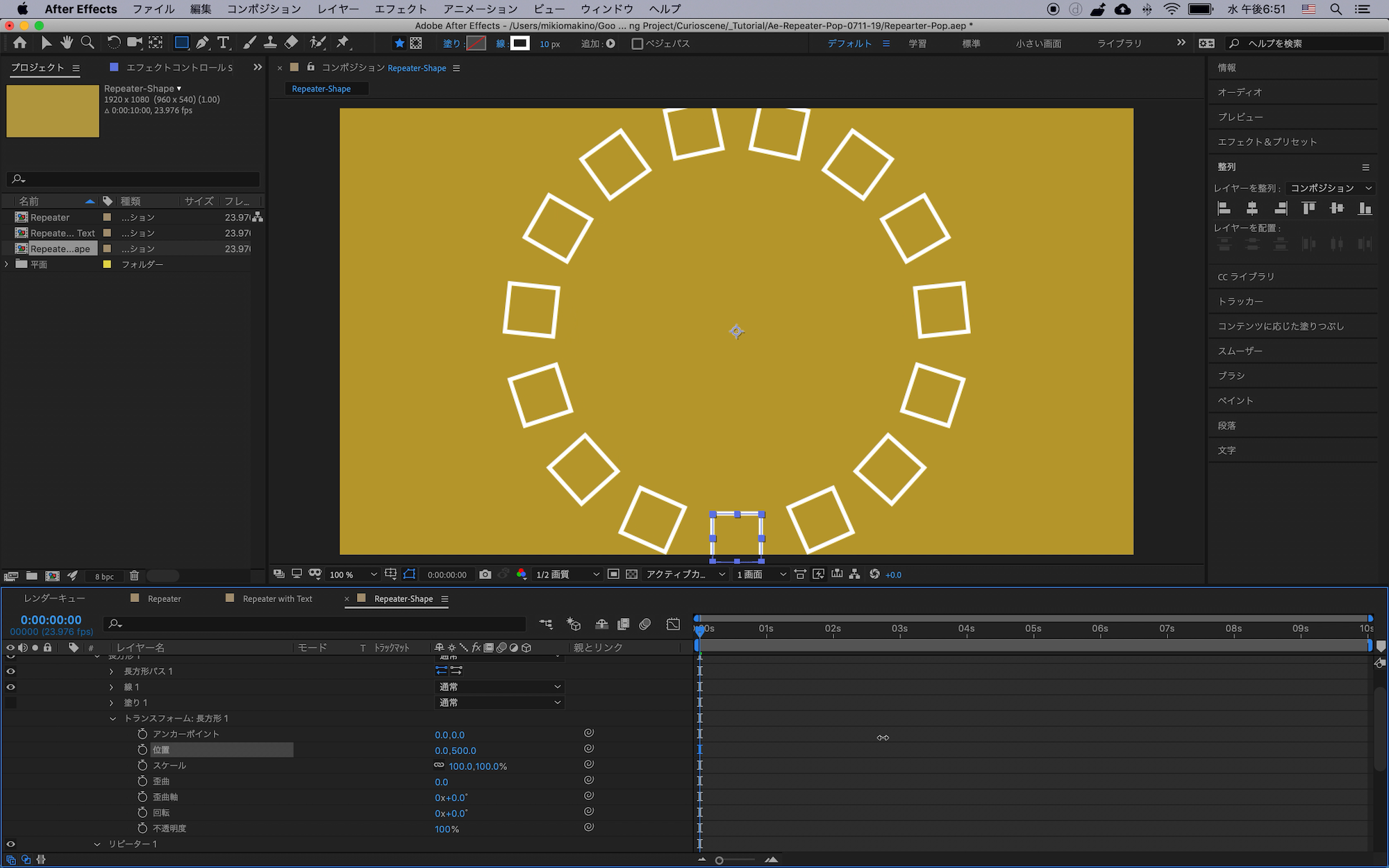The height and width of the screenshot is (868, 1389).
Task: Open the エフェクト＆プリセット panel
Action: (1267, 142)
